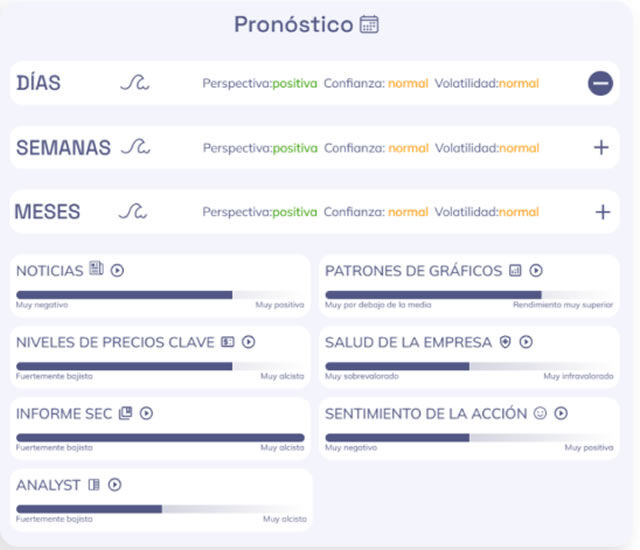
Task: Play the PATRONES DE GRÁFICOS video
Action: point(536,270)
